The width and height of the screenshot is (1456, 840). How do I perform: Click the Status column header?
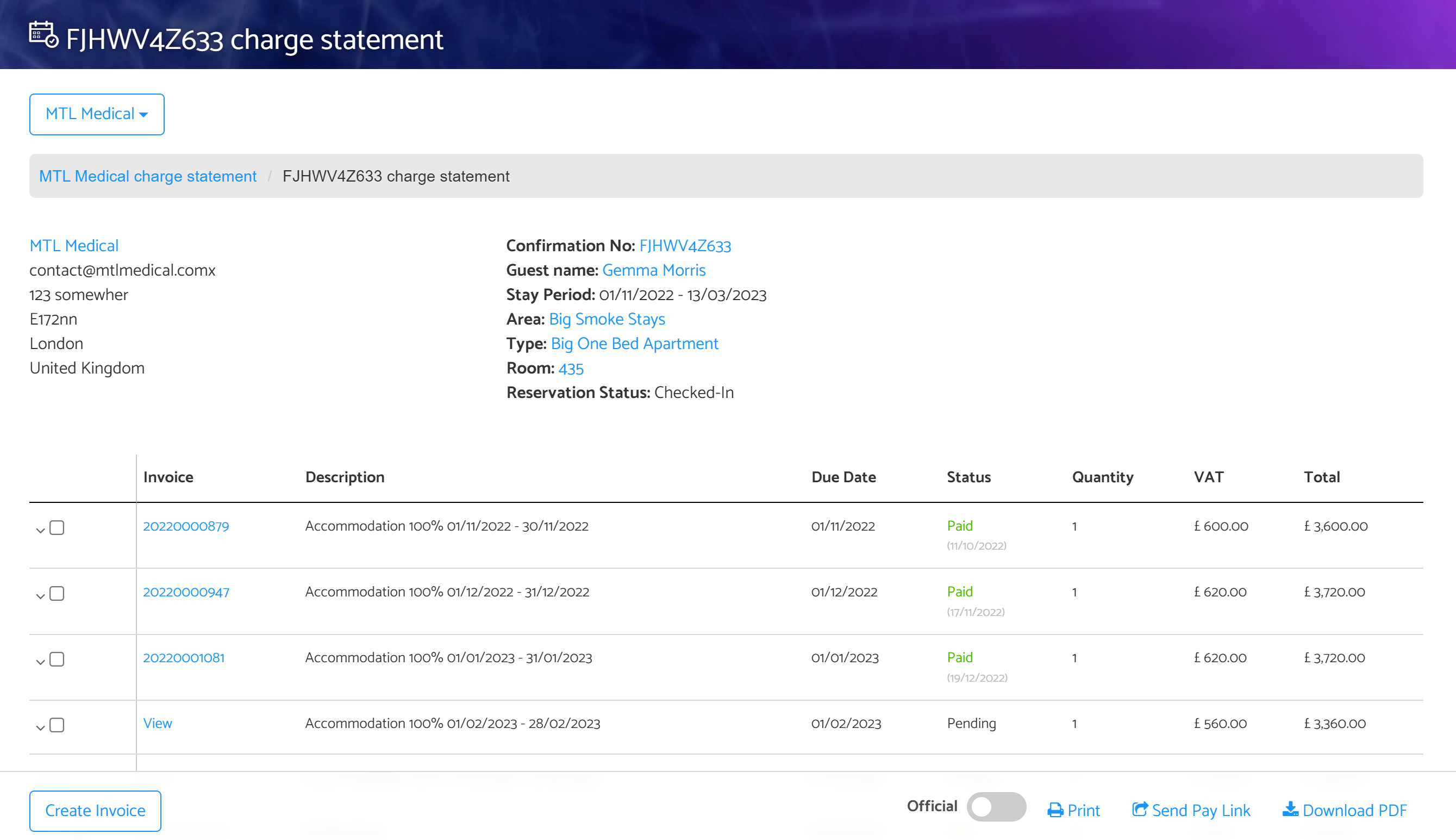(x=968, y=477)
